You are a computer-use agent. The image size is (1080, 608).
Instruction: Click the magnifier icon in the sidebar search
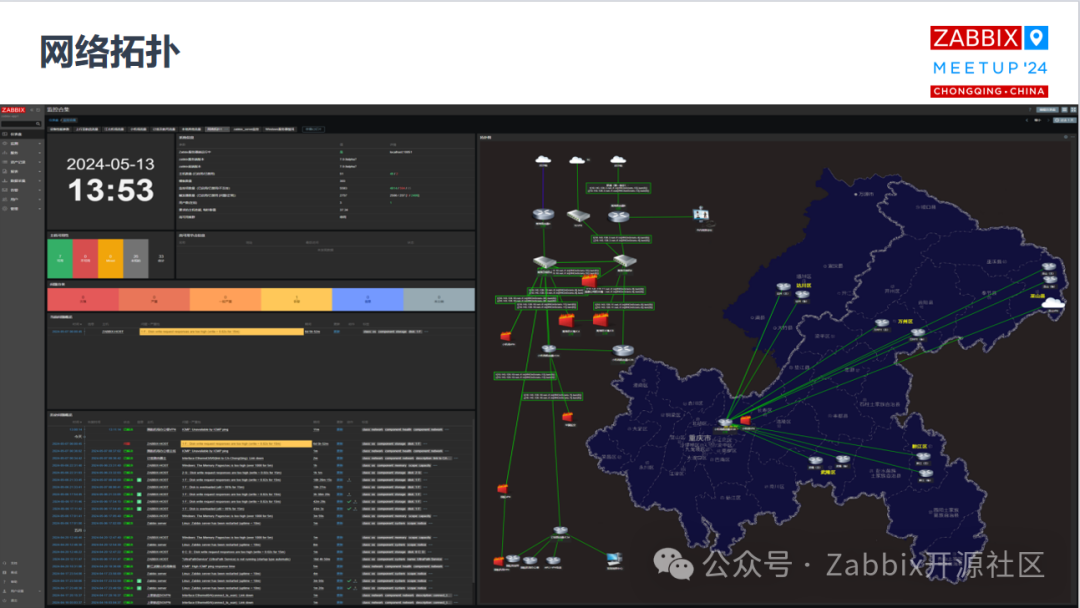click(x=39, y=124)
